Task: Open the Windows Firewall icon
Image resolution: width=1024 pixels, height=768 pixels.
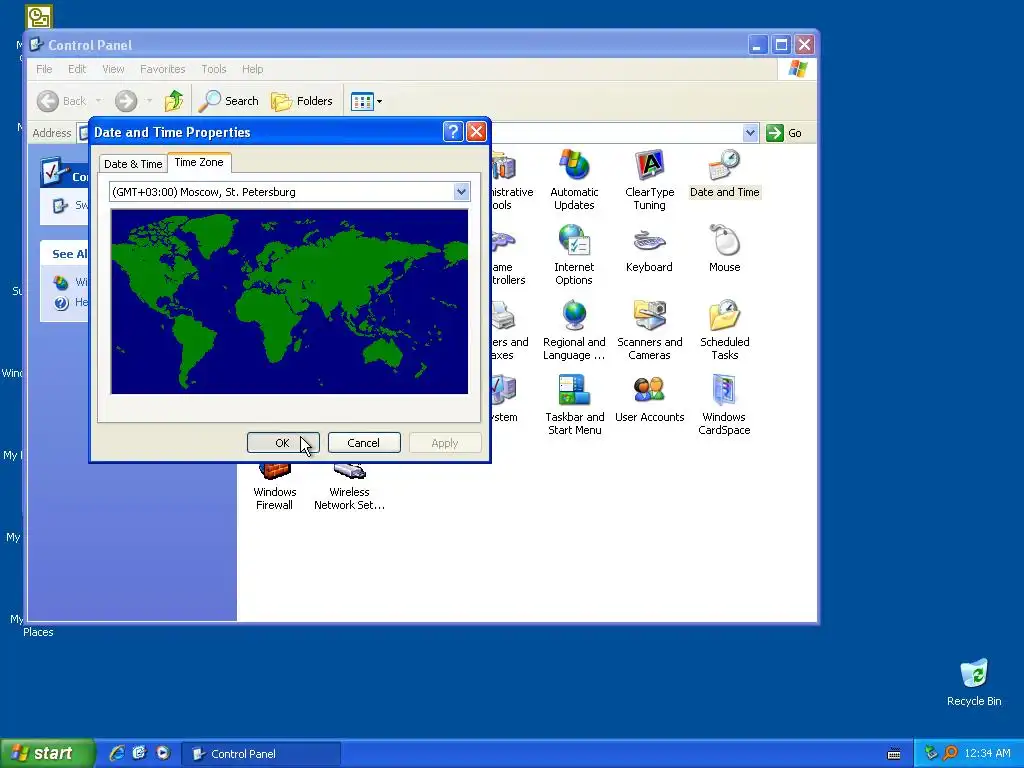Action: (x=274, y=487)
